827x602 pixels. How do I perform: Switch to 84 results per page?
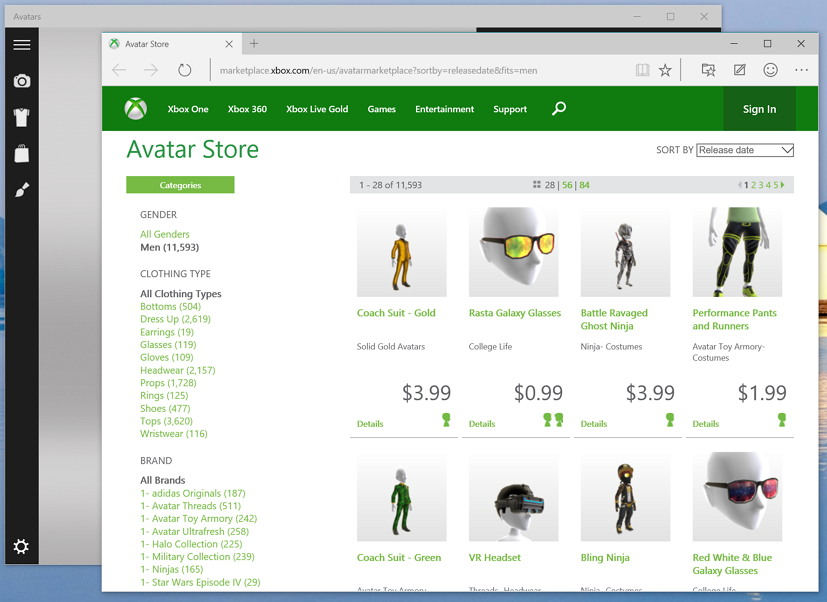click(x=584, y=184)
